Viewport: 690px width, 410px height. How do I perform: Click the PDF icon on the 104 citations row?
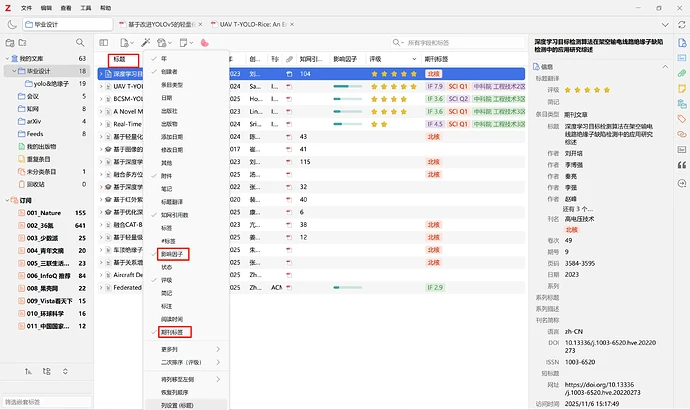point(289,74)
